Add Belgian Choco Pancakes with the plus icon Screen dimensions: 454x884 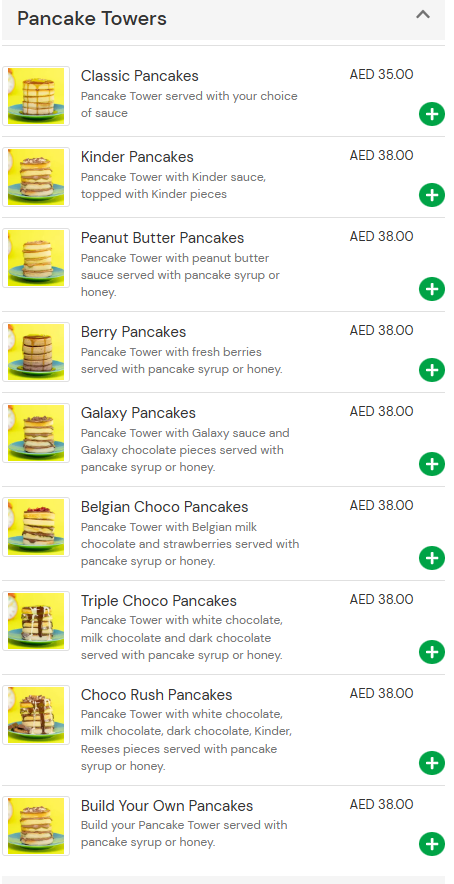click(431, 558)
